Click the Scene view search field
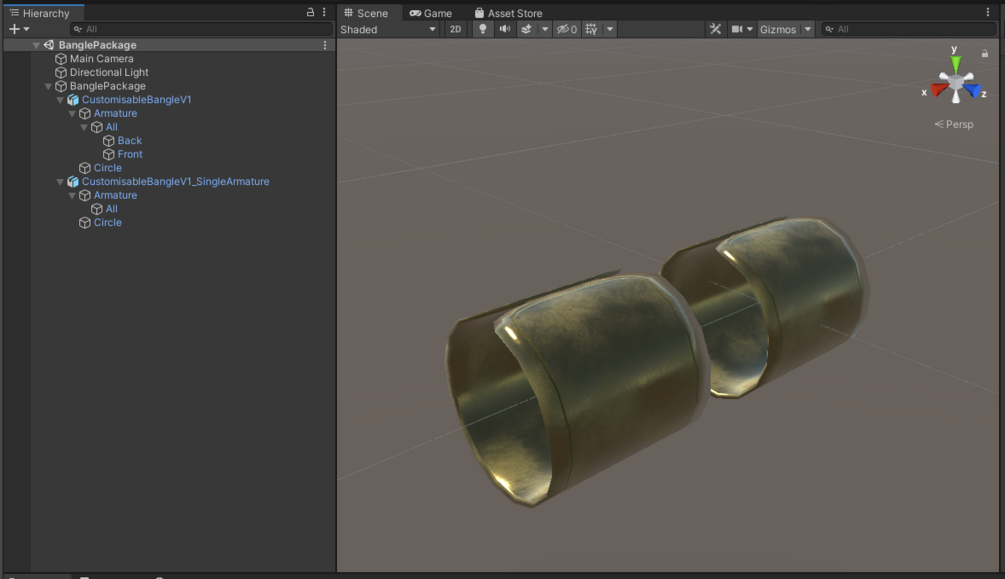1005x579 pixels. tap(908, 29)
